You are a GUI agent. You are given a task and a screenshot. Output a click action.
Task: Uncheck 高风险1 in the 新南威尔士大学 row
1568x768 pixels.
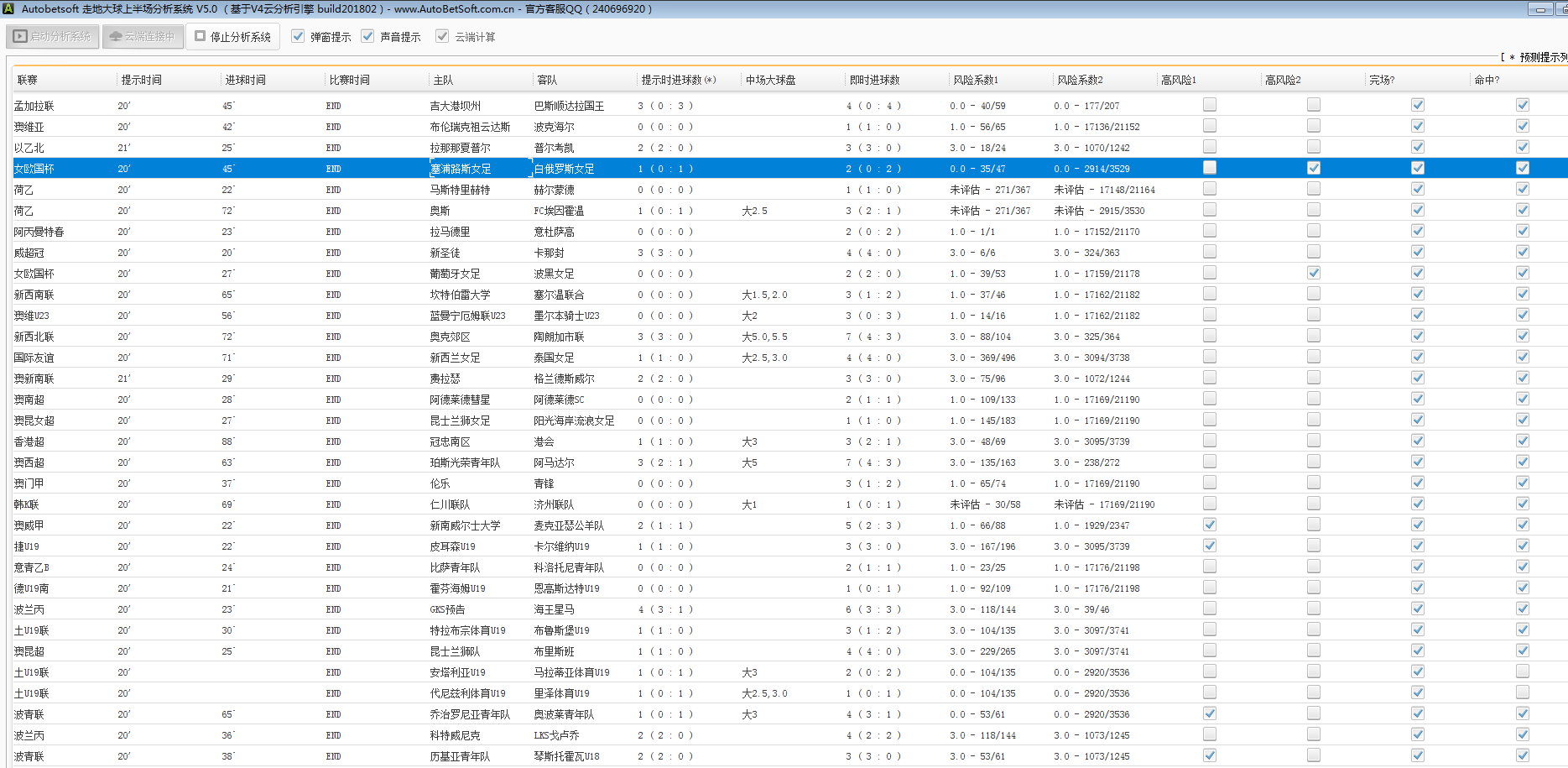(1209, 525)
